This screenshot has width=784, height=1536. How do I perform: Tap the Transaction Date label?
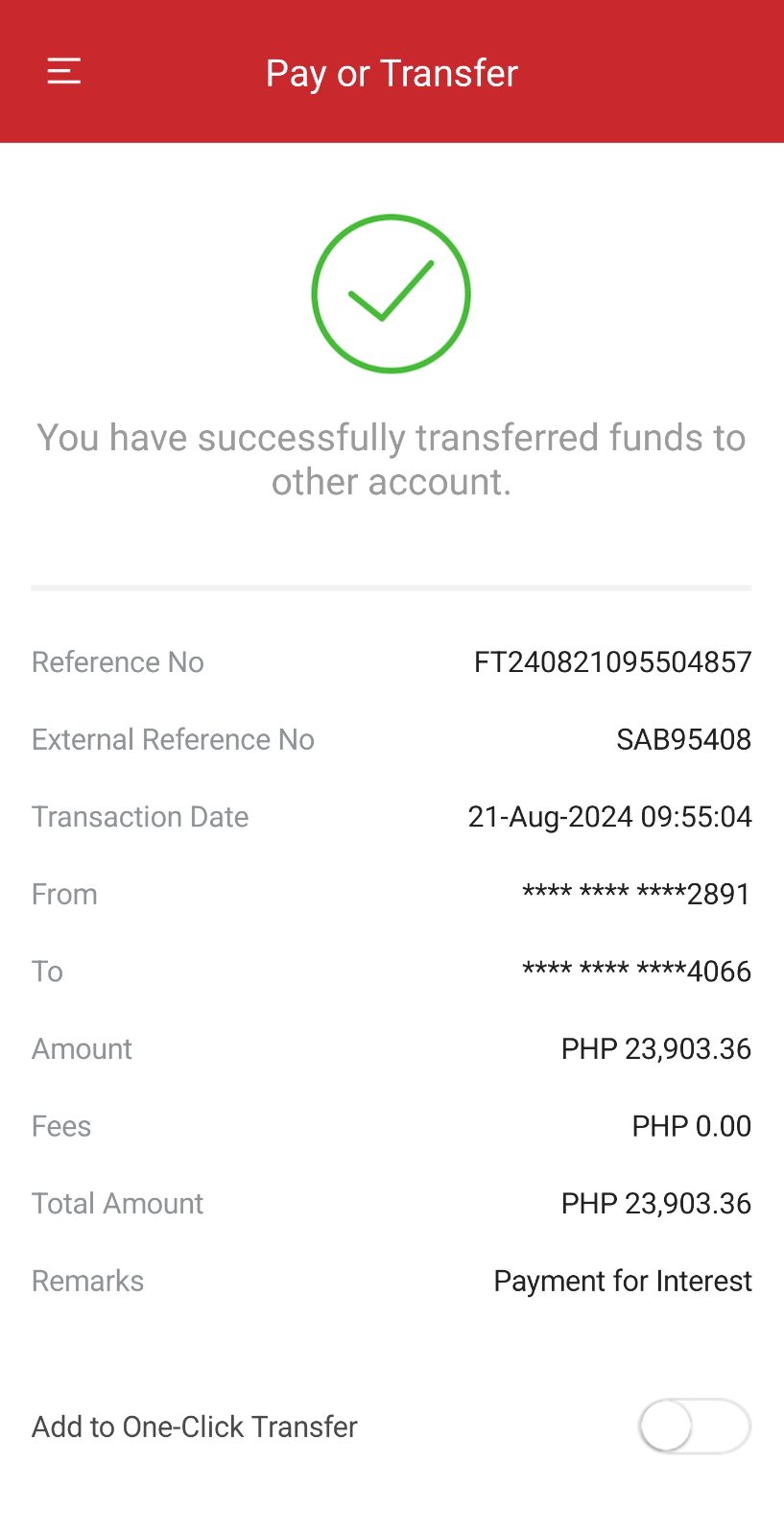click(140, 817)
